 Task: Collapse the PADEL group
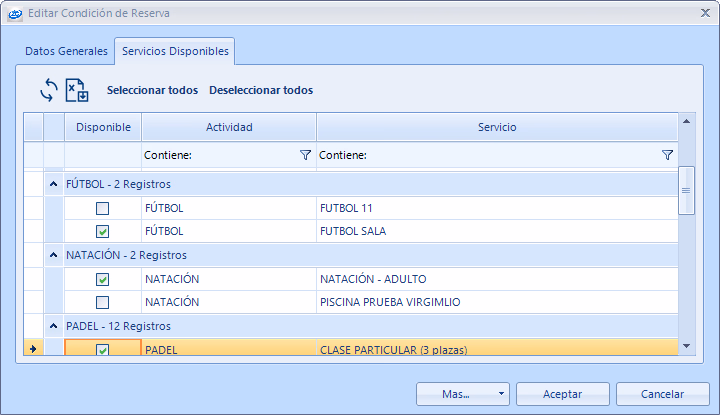point(53,326)
